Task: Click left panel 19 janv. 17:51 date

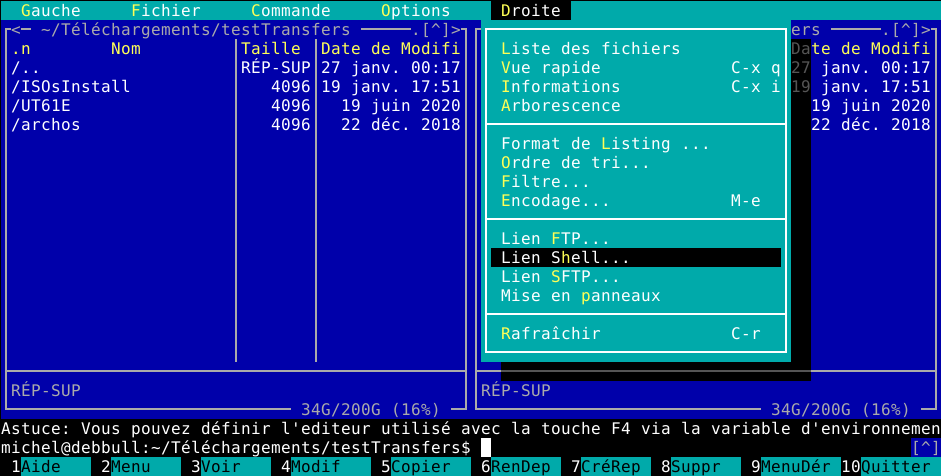Action: [391, 86]
